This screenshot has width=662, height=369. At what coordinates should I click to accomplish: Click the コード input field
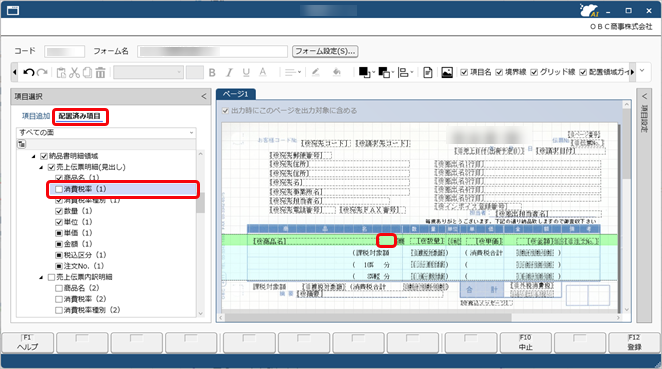click(x=65, y=52)
